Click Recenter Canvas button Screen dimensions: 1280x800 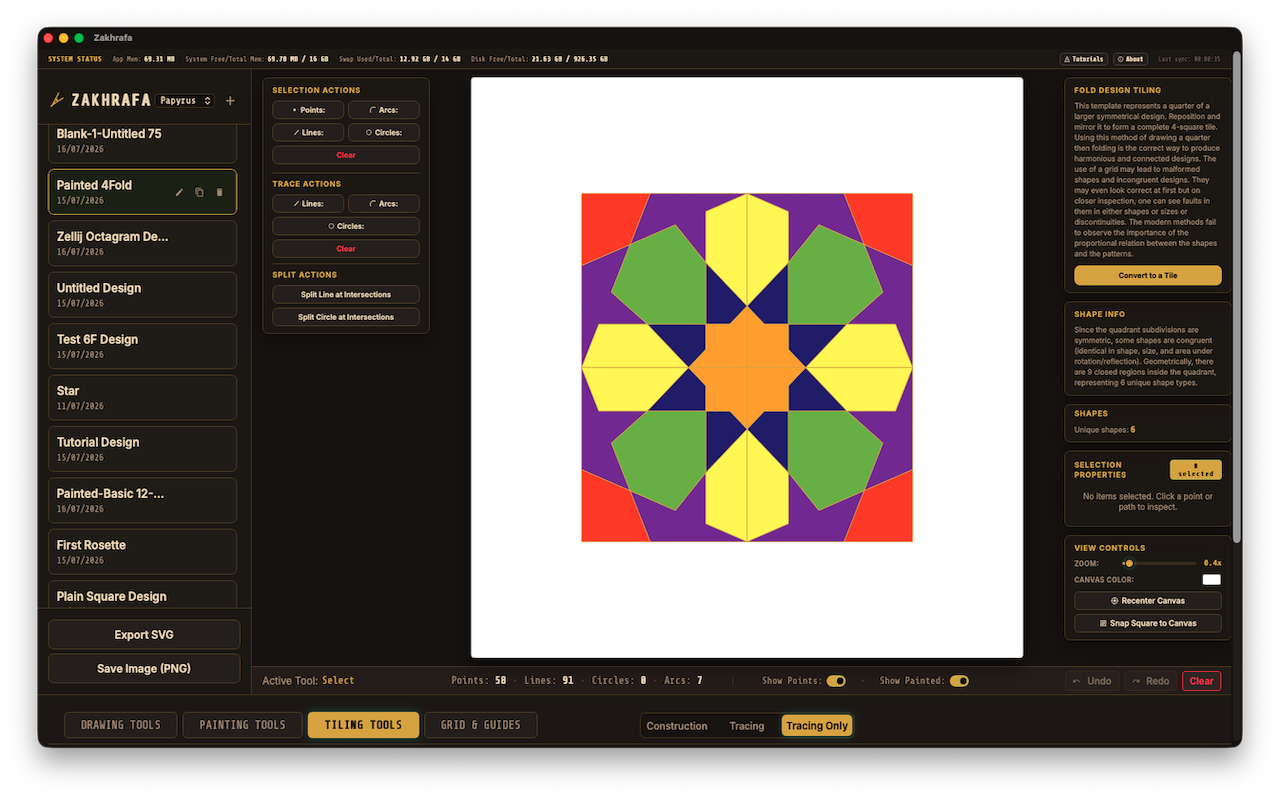(x=1148, y=601)
